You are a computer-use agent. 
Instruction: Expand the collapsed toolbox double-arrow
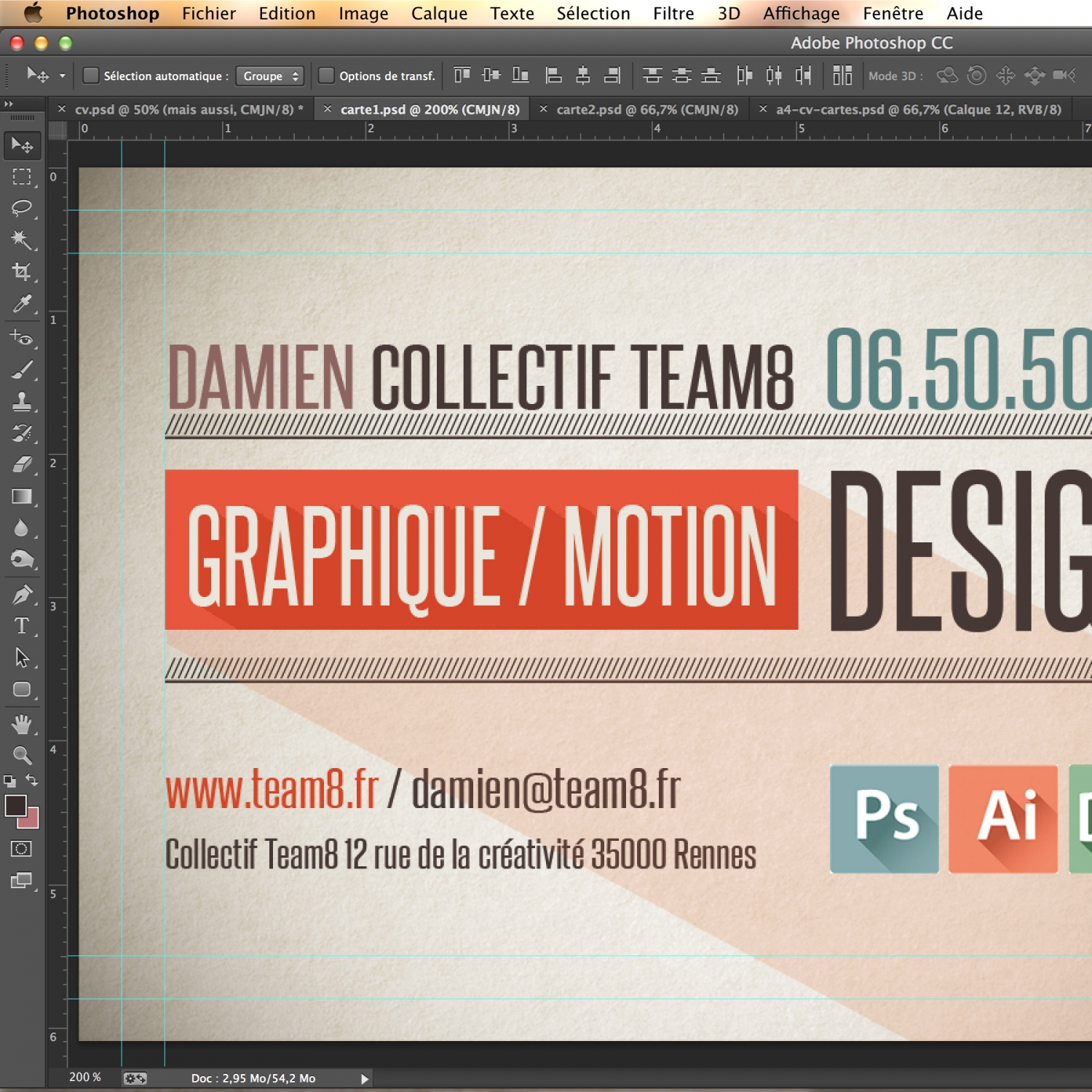tap(9, 104)
